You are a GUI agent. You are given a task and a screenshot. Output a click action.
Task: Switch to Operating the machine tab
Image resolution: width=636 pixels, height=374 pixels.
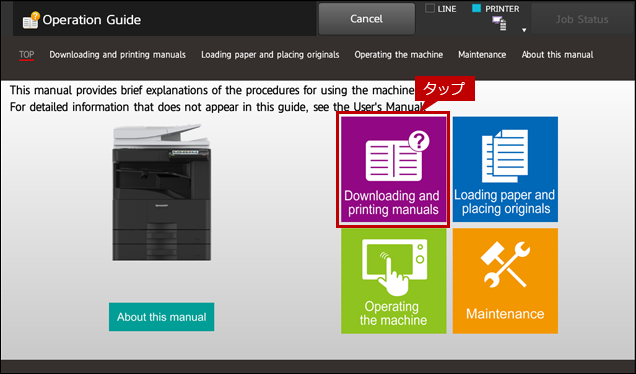(399, 55)
